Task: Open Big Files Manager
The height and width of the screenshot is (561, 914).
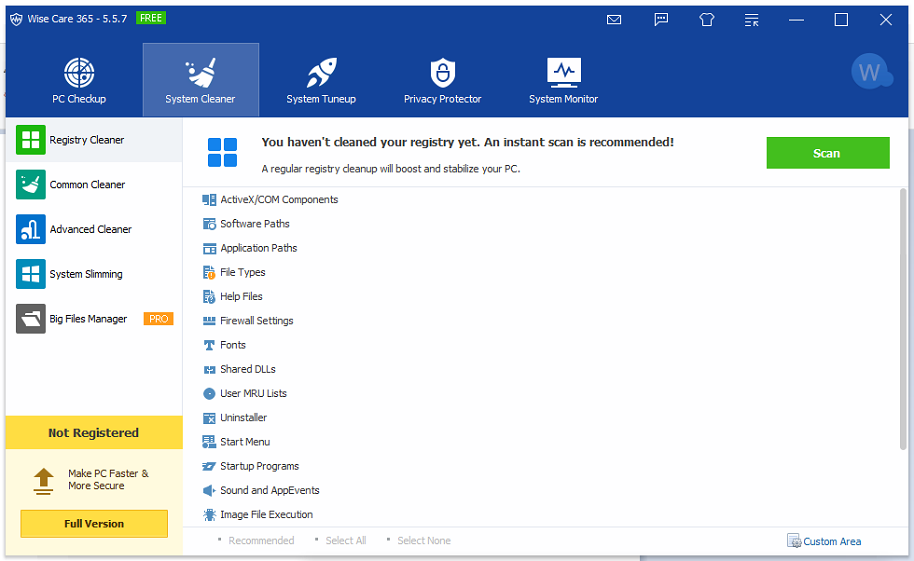Action: pos(94,319)
